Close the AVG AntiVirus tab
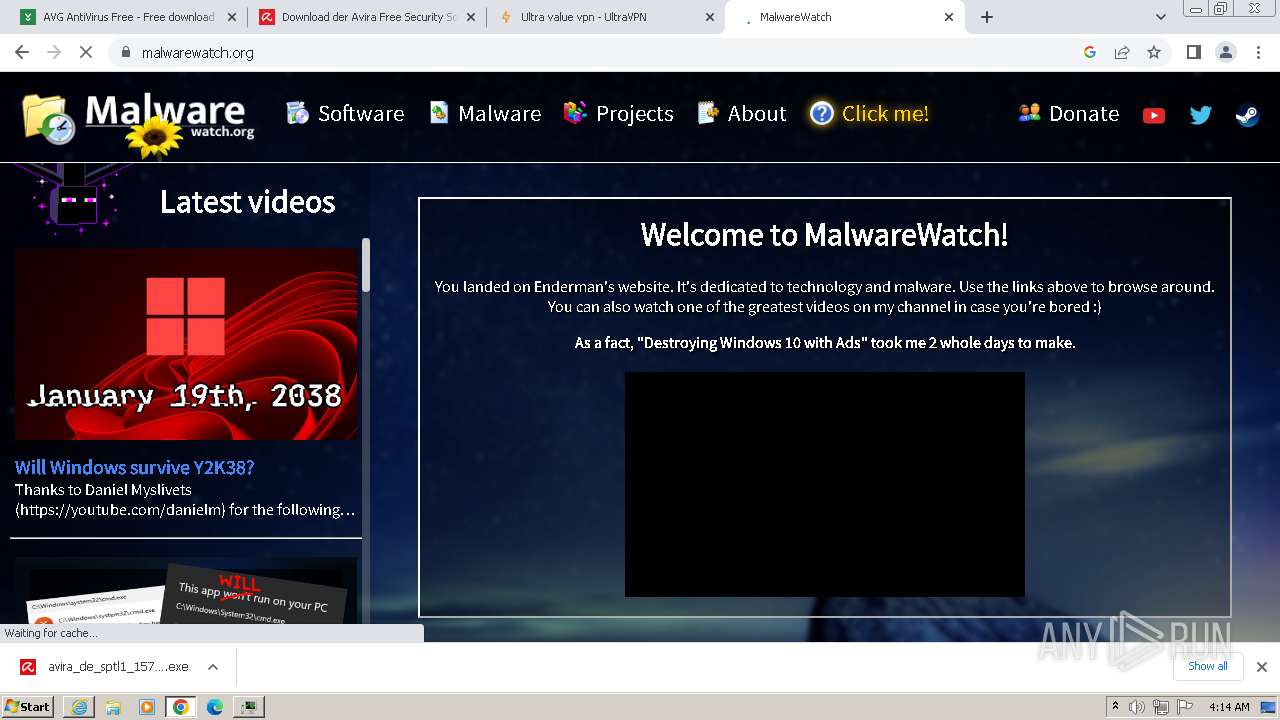 click(232, 17)
